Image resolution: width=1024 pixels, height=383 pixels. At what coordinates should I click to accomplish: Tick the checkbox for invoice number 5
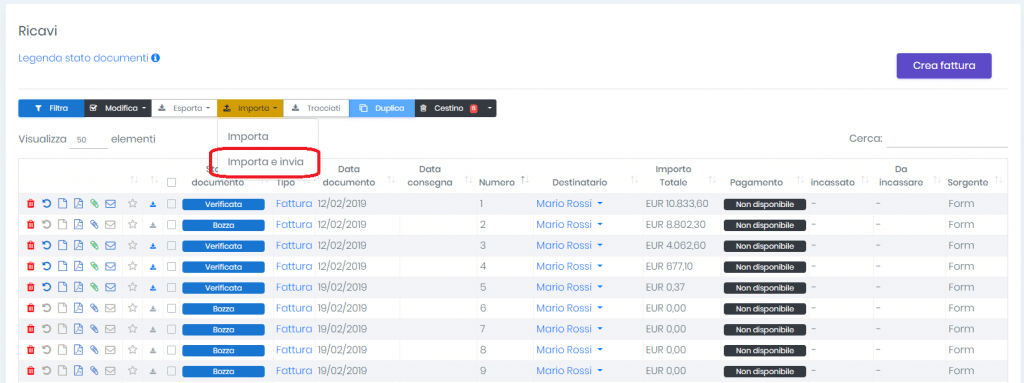tap(172, 287)
